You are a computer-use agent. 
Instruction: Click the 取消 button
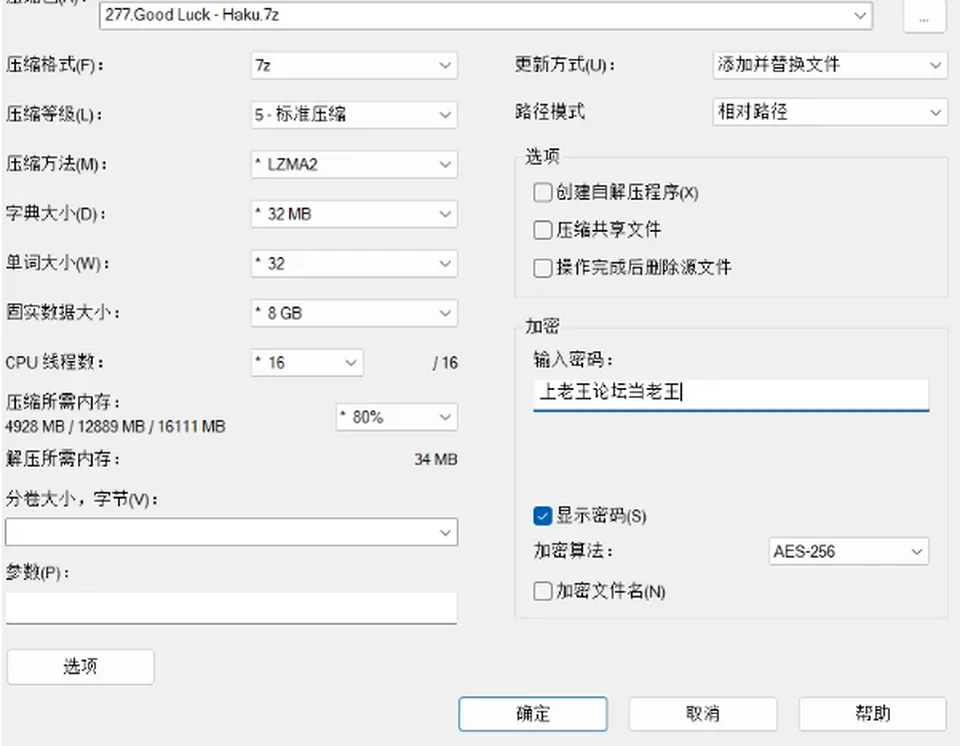(x=703, y=714)
